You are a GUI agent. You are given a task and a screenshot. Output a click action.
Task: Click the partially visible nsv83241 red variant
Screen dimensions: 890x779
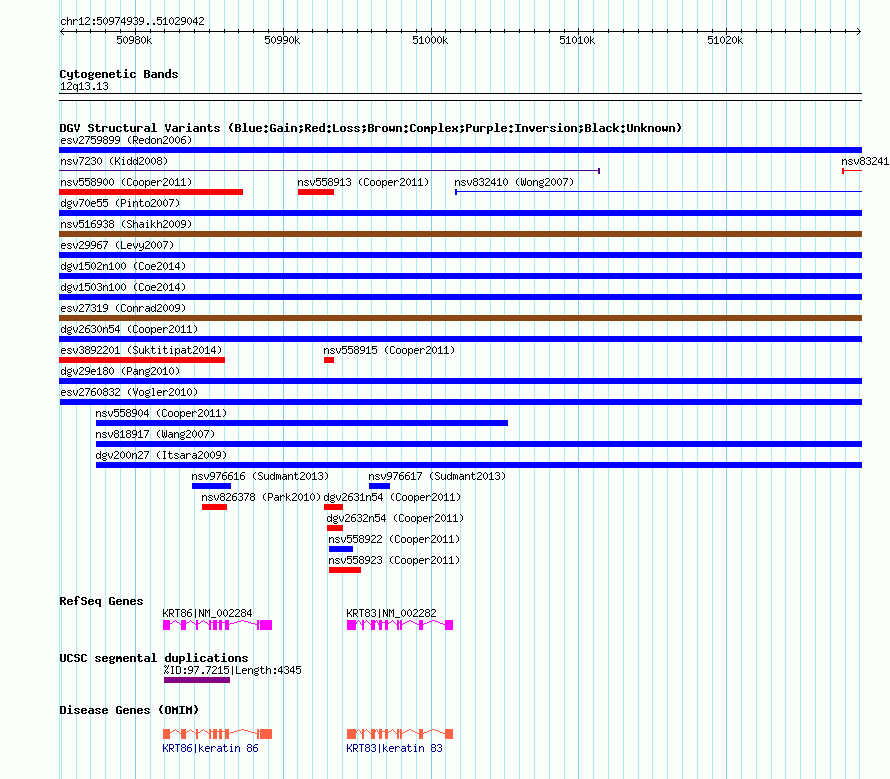[x=852, y=171]
